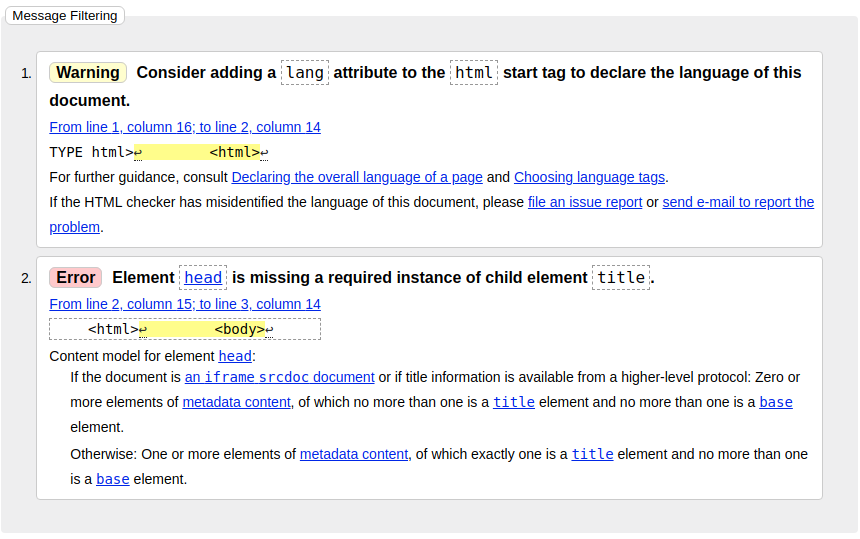Open the 'Choosing language tags' link
Screen dimensions: 860x539
pyautogui.click(x=589, y=177)
